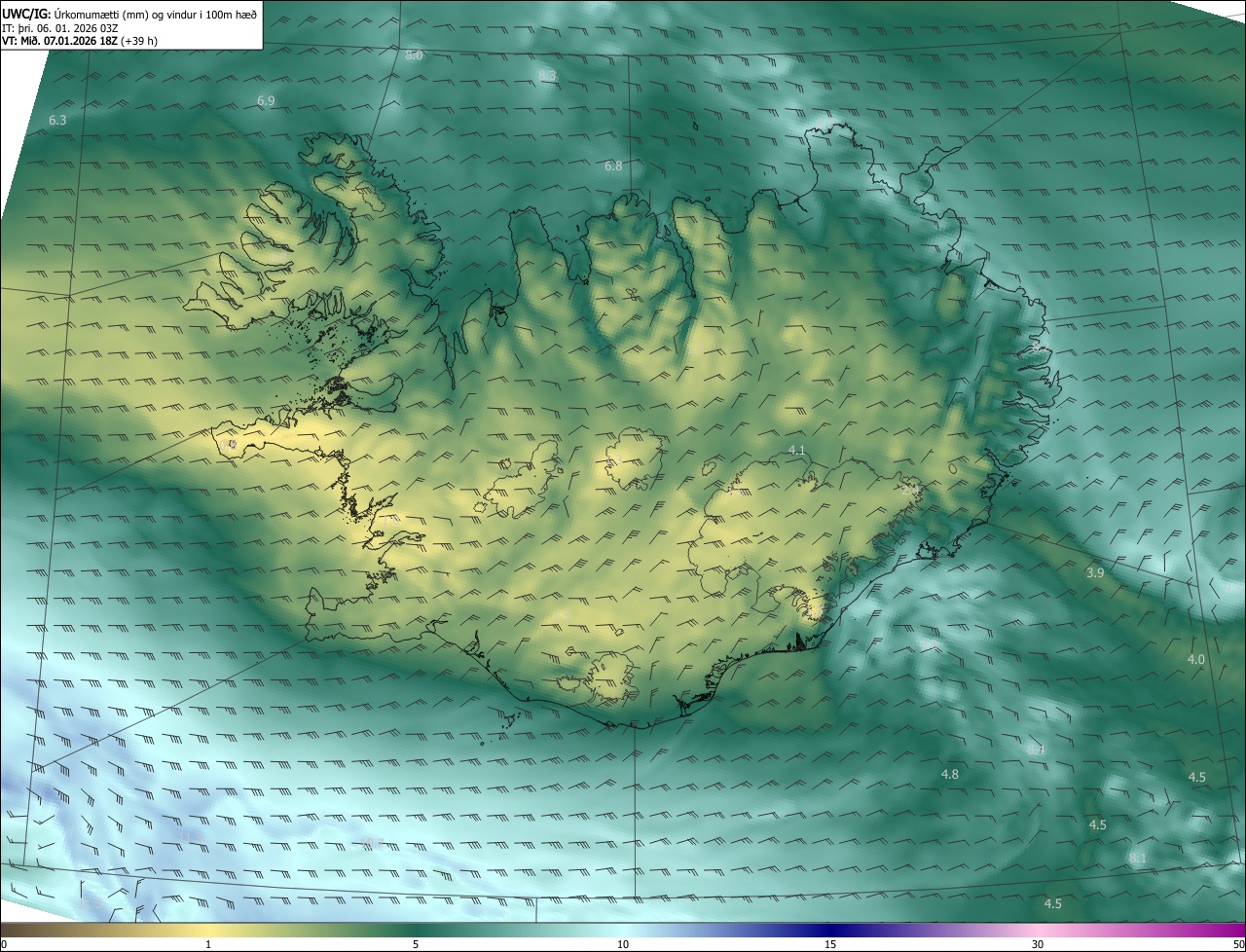The width and height of the screenshot is (1246, 952).
Task: Click the 3.9 value label on the map
Action: (1095, 573)
